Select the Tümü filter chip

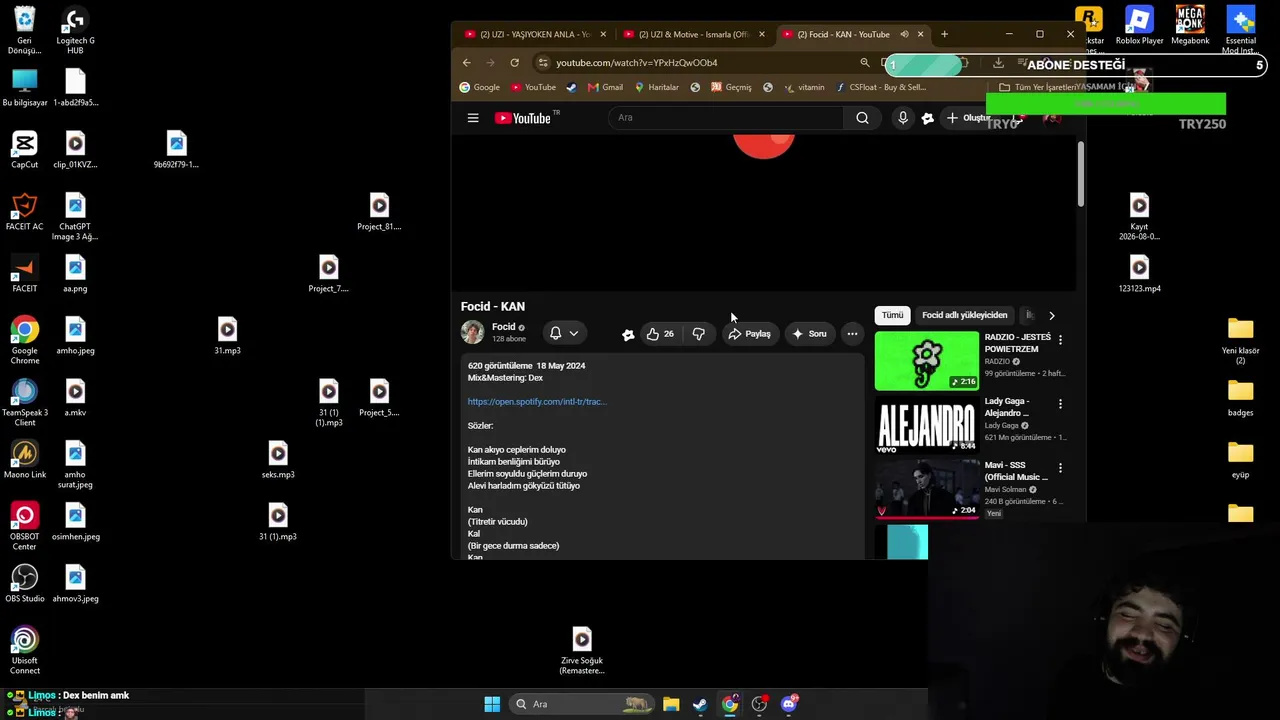point(892,315)
